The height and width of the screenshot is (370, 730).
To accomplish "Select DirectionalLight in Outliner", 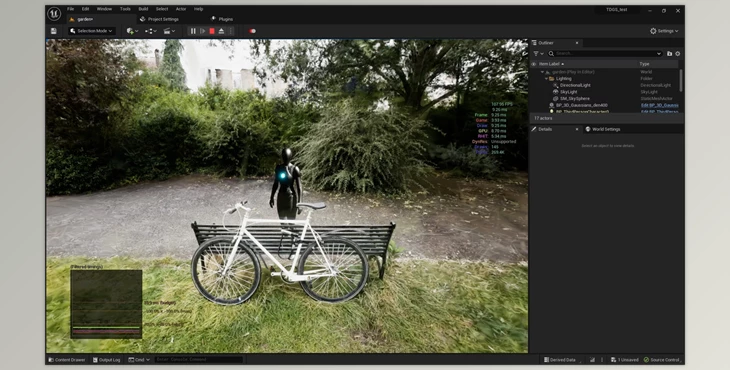I will [x=575, y=85].
